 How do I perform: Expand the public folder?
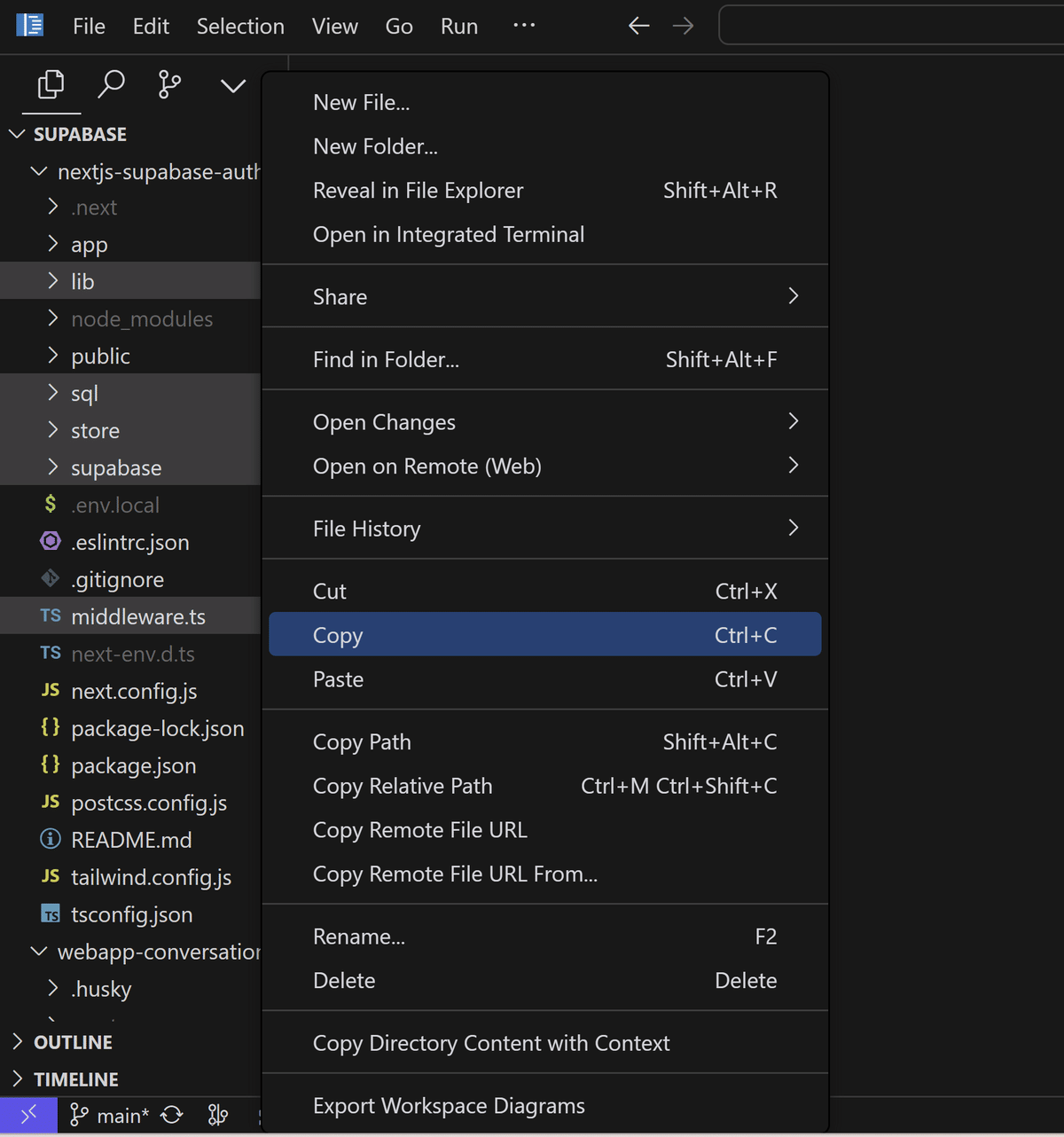[x=53, y=356]
